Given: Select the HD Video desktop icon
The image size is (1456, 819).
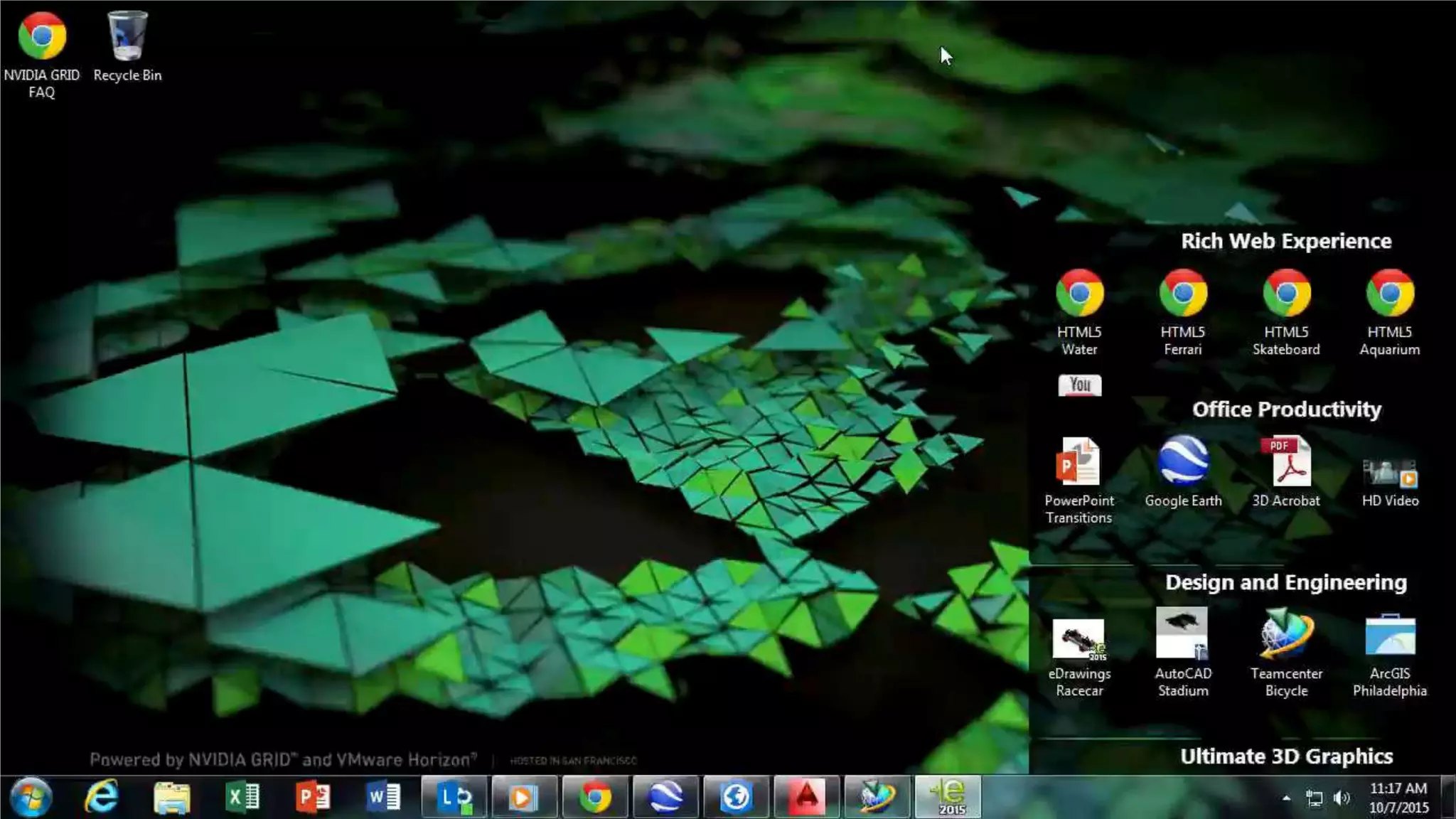Looking at the screenshot, I should coord(1390,473).
